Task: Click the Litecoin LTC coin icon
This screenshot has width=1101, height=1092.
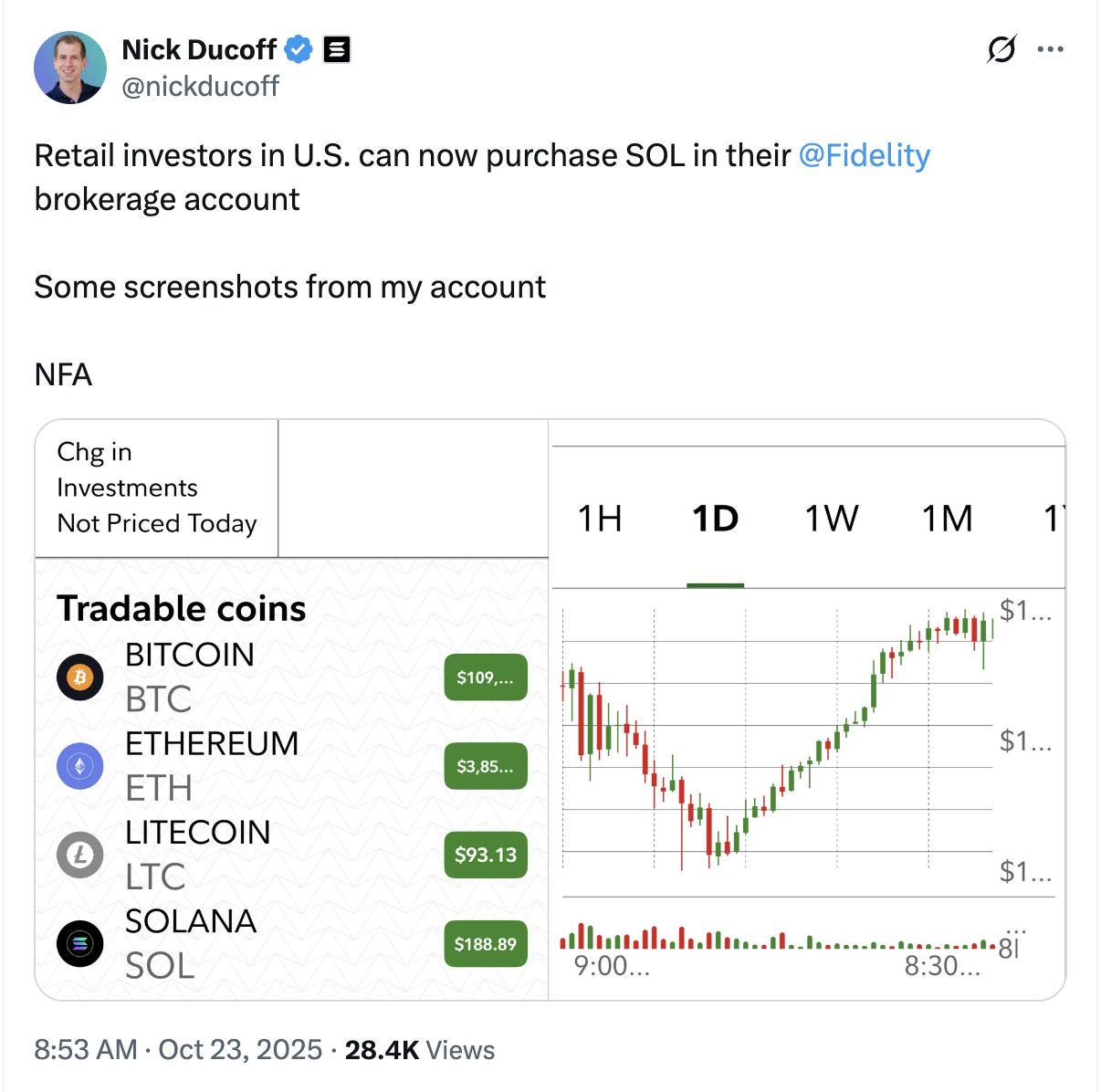Action: 80,855
